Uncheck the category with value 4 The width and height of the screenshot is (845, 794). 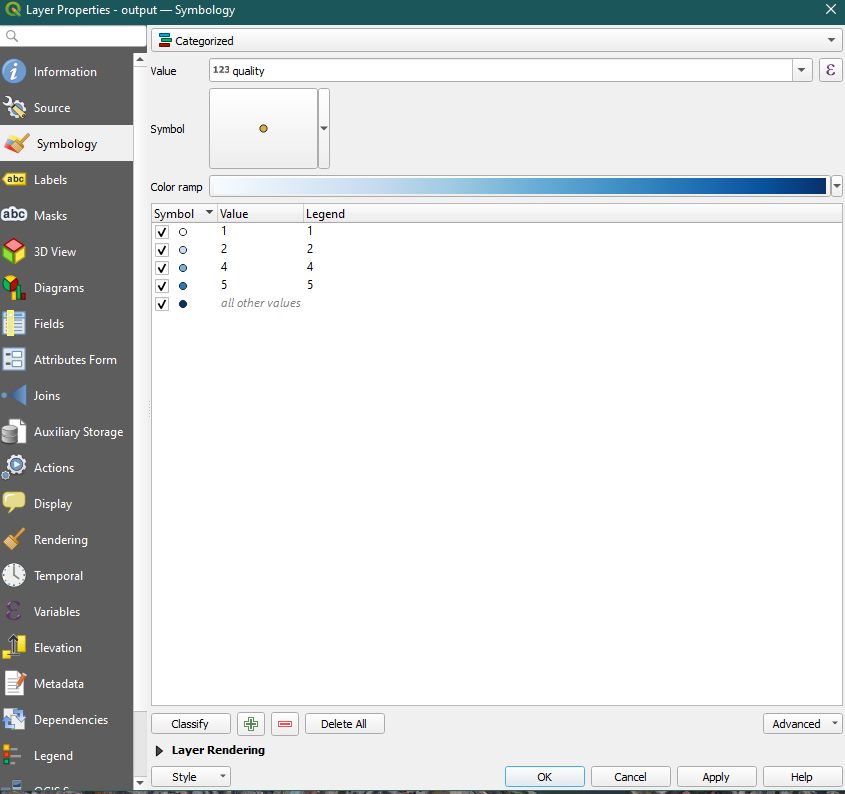[x=162, y=267]
